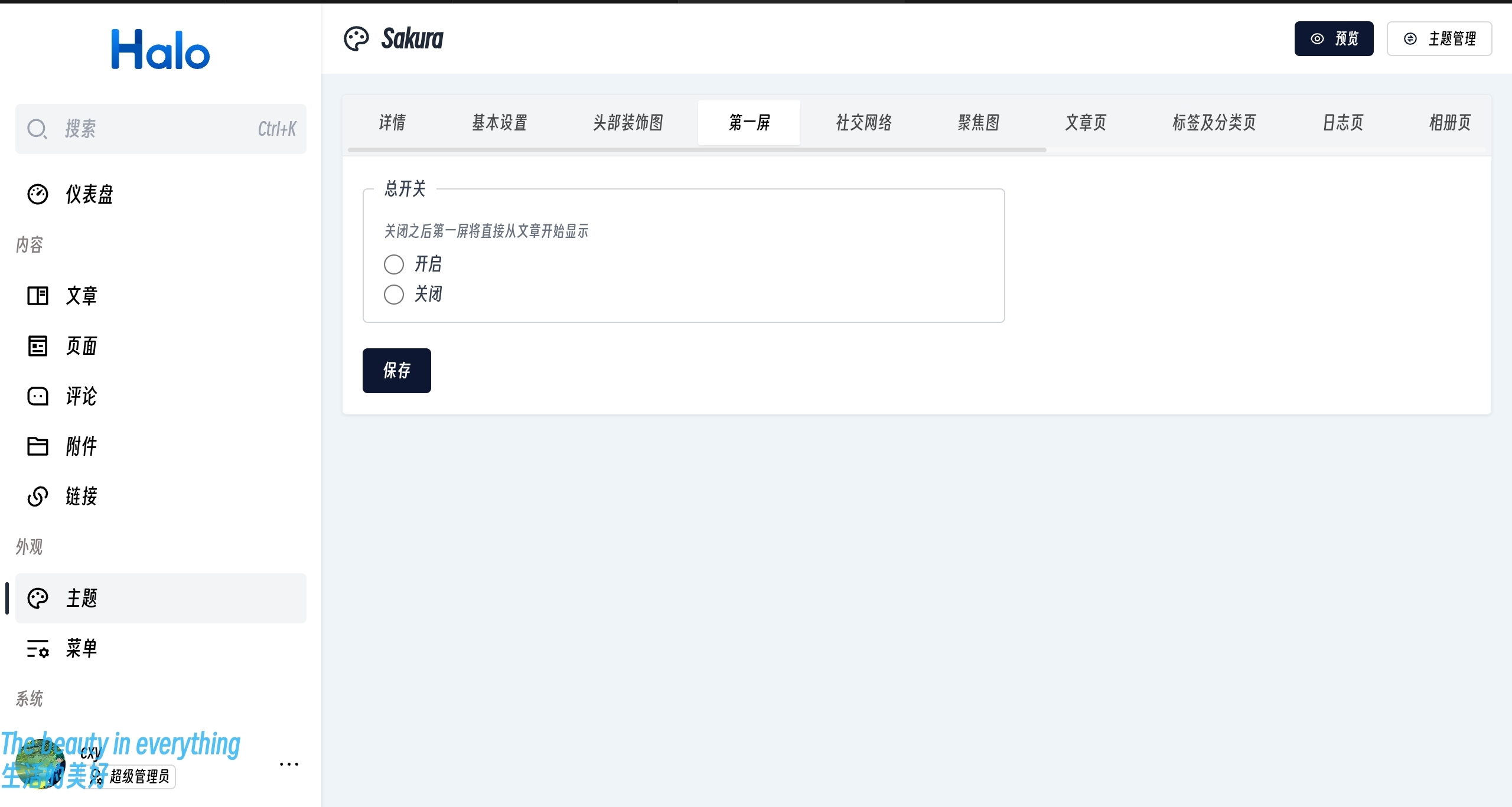Select the 文章 posts icon
Image resolution: width=1512 pixels, height=807 pixels.
click(38, 295)
